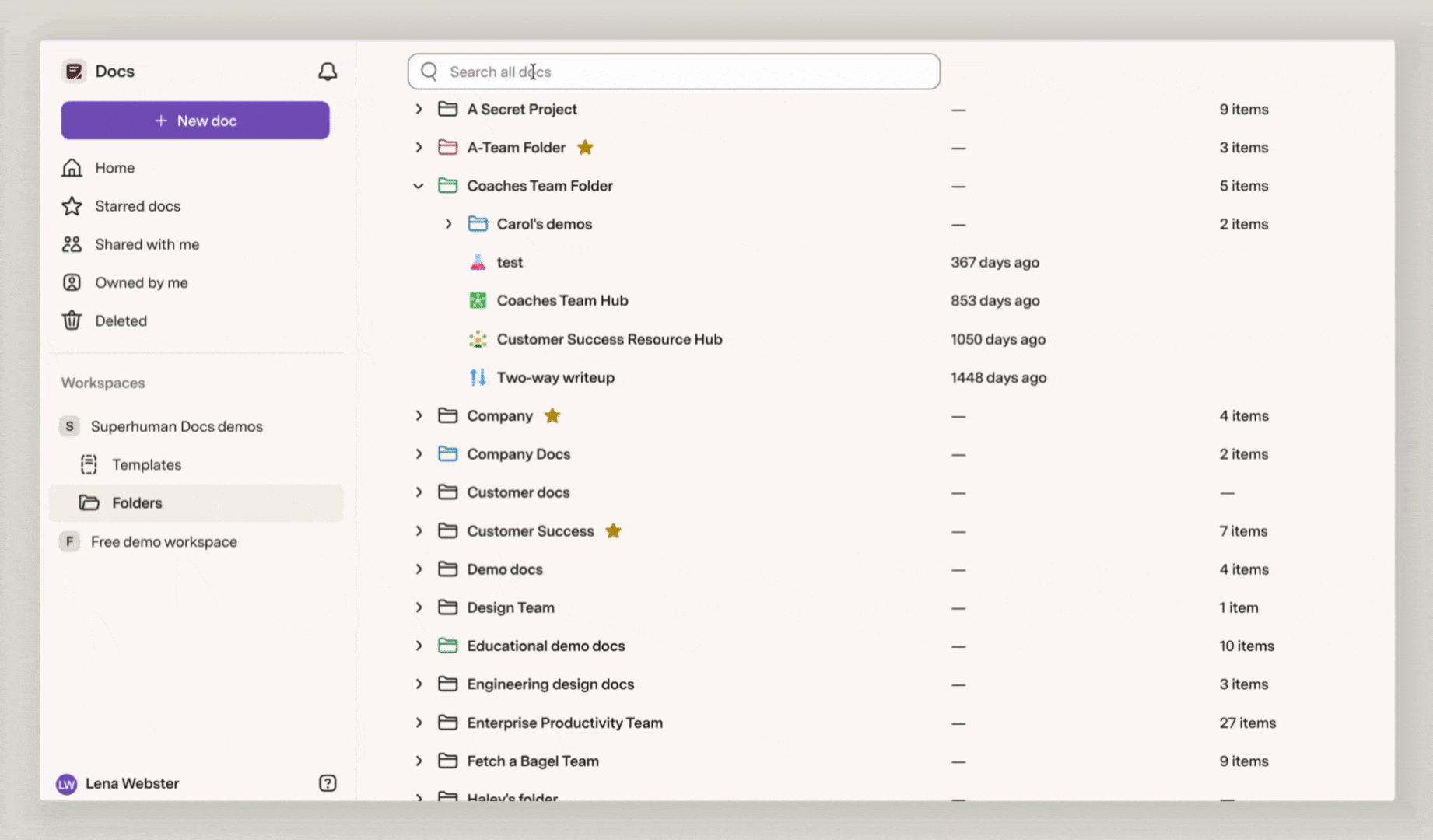Open the notifications bell icon
The height and width of the screenshot is (840, 1433).
click(x=328, y=72)
